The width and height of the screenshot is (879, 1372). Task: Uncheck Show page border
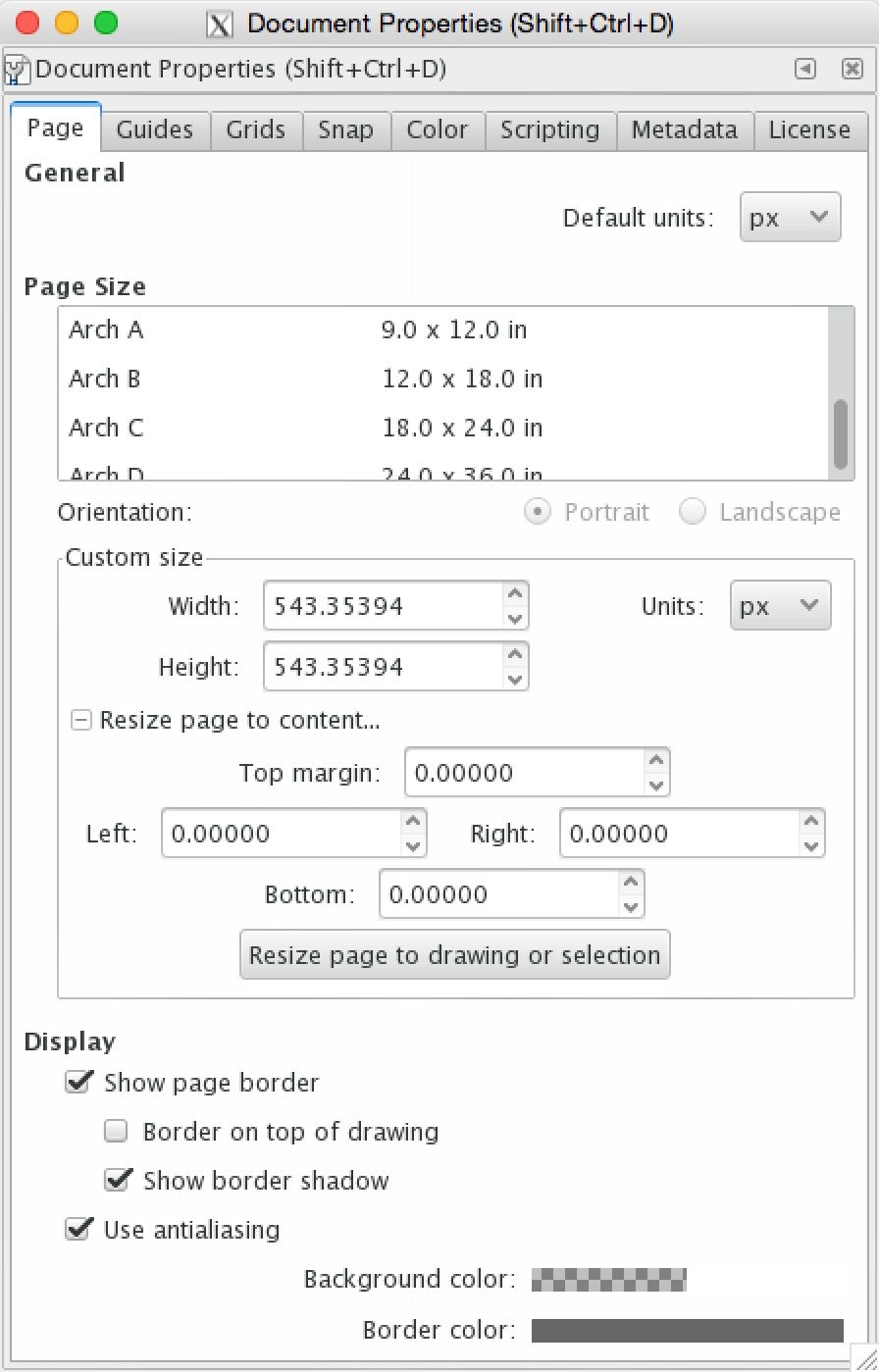[x=78, y=1082]
